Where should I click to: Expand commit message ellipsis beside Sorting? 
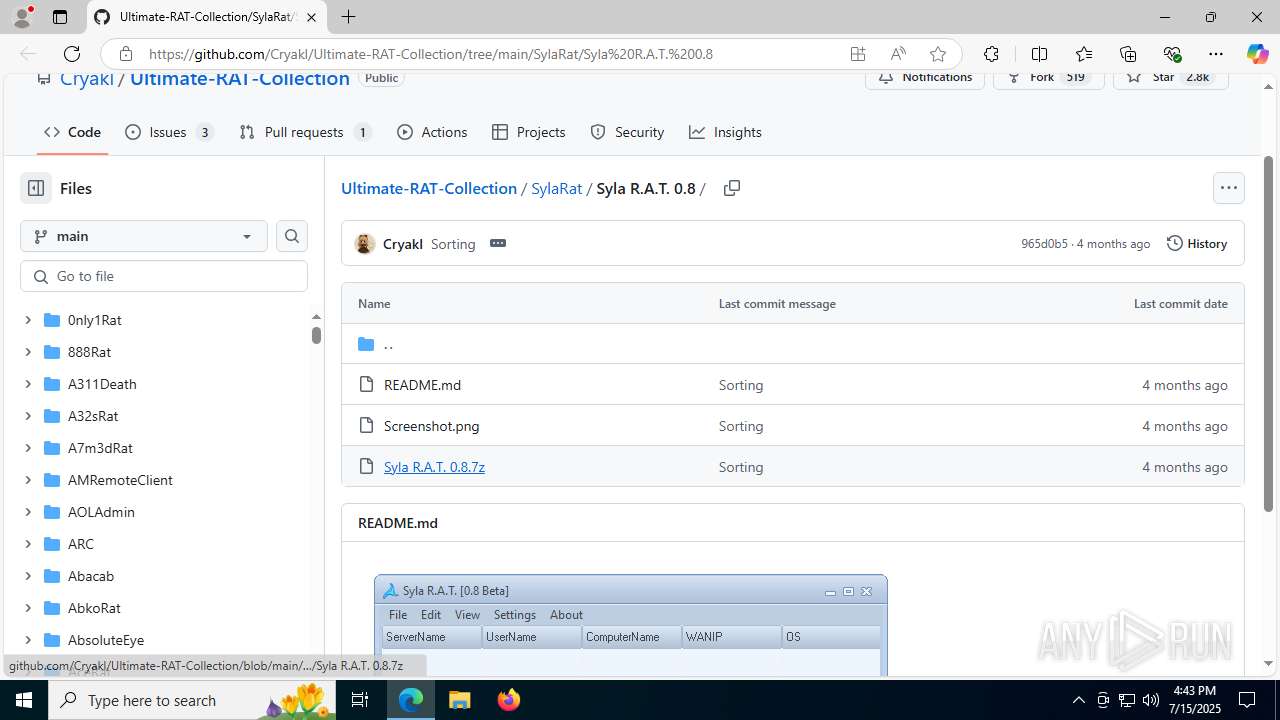(x=498, y=244)
